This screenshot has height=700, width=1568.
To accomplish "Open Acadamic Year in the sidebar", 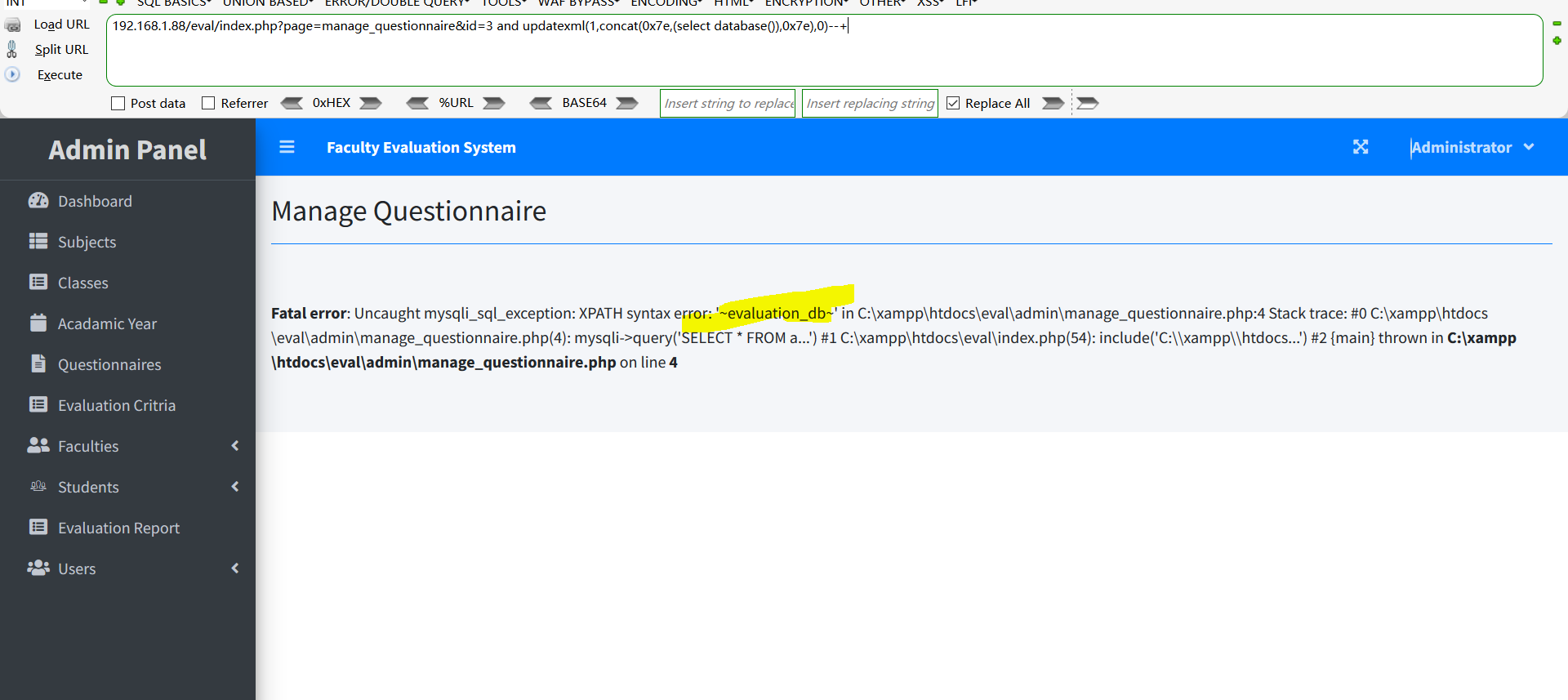I will pos(127,323).
